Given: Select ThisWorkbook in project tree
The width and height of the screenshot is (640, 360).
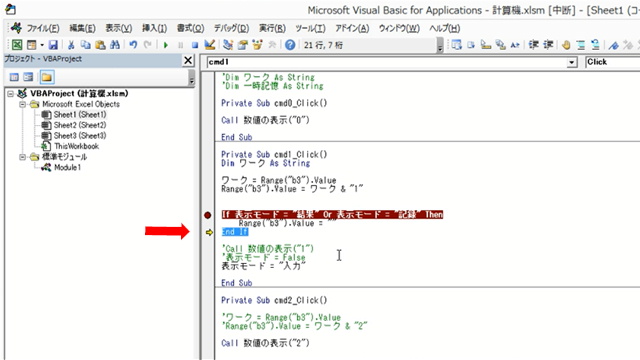Looking at the screenshot, I should coord(76,146).
